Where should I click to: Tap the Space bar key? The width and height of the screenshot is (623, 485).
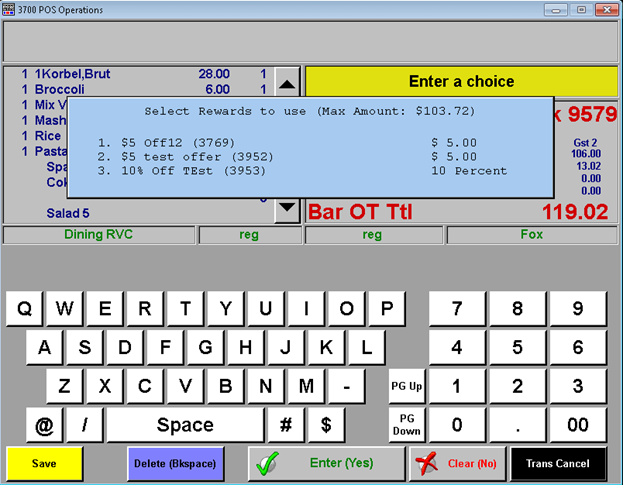(x=185, y=425)
